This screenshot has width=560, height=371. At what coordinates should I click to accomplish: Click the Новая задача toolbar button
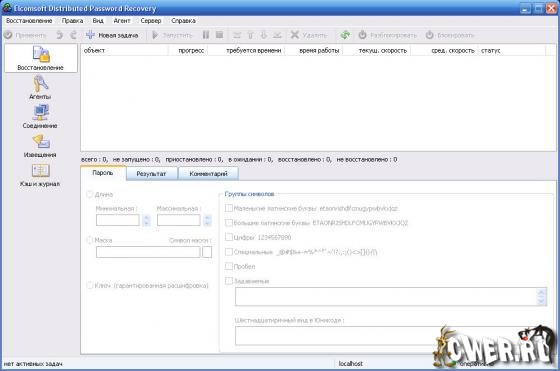pyautogui.click(x=112, y=35)
